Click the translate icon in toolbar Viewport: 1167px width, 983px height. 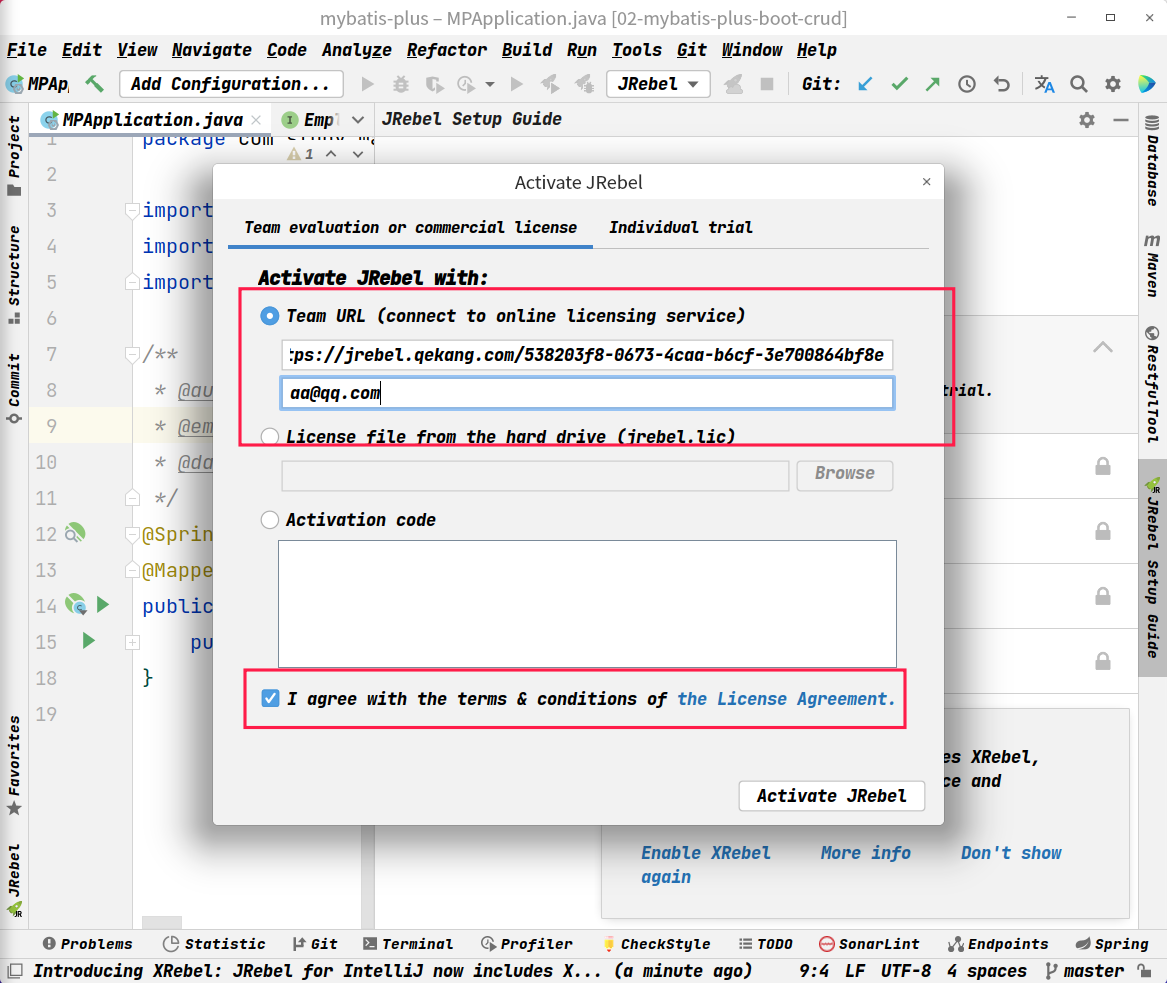pyautogui.click(x=1044, y=84)
